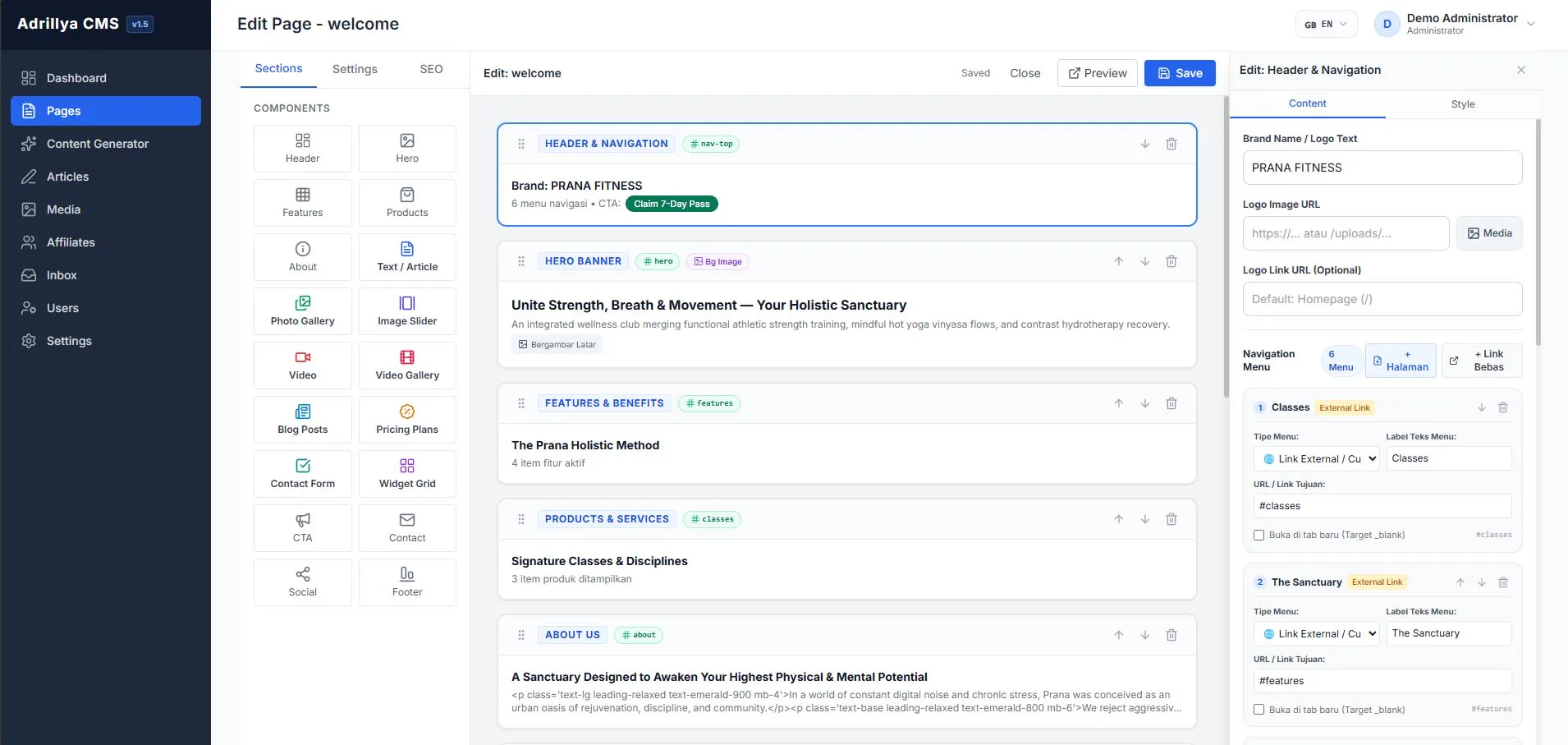Move Features & Benefits section down
The image size is (1568, 745).
(1144, 403)
